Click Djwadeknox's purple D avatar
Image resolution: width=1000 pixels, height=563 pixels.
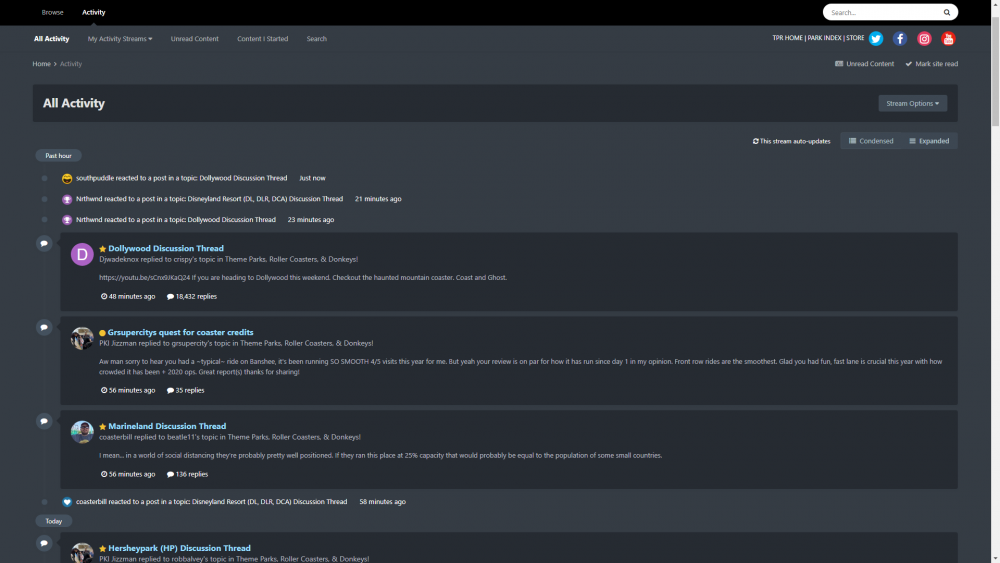coord(82,255)
